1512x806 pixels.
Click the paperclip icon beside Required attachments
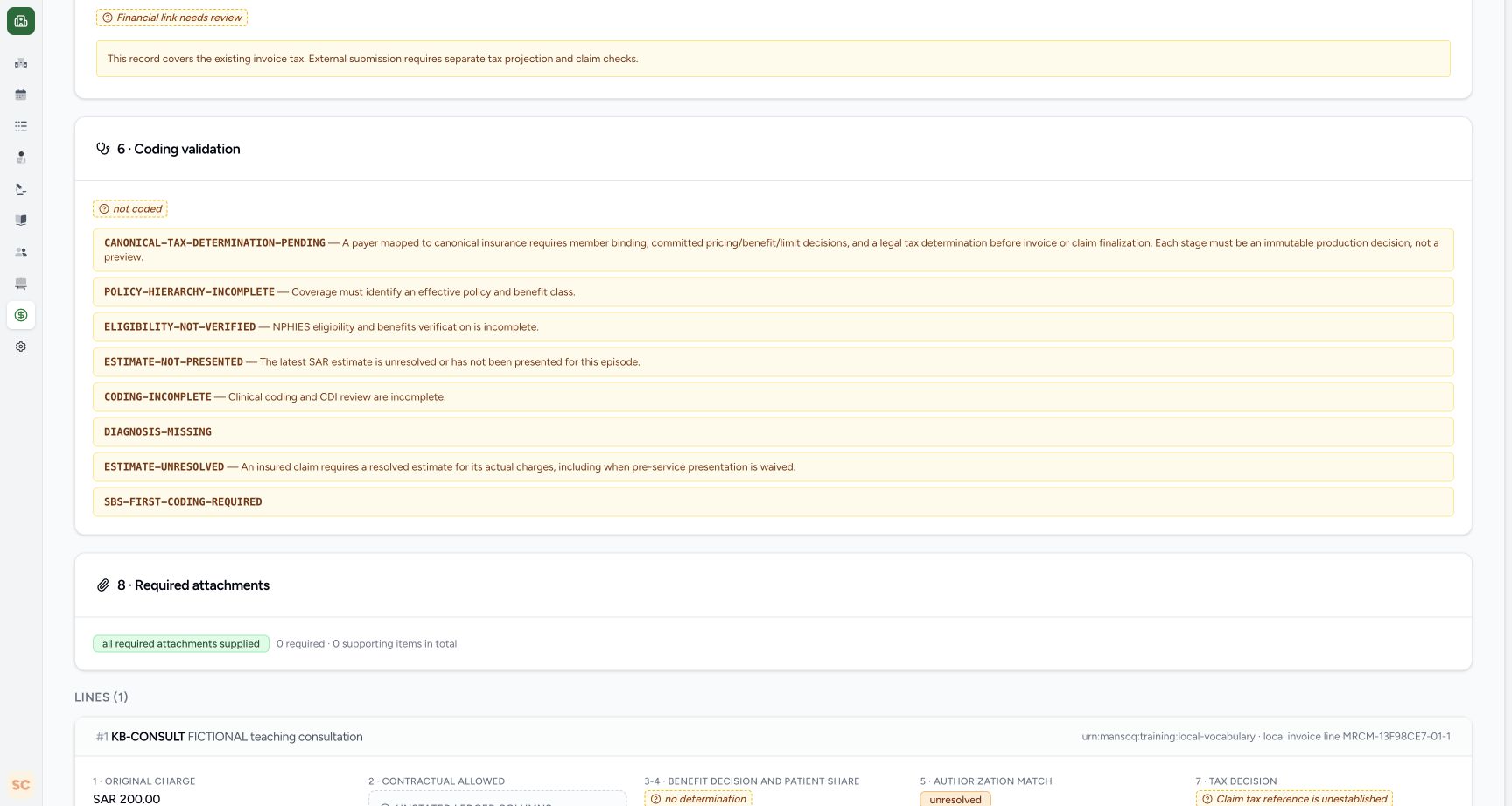point(103,585)
